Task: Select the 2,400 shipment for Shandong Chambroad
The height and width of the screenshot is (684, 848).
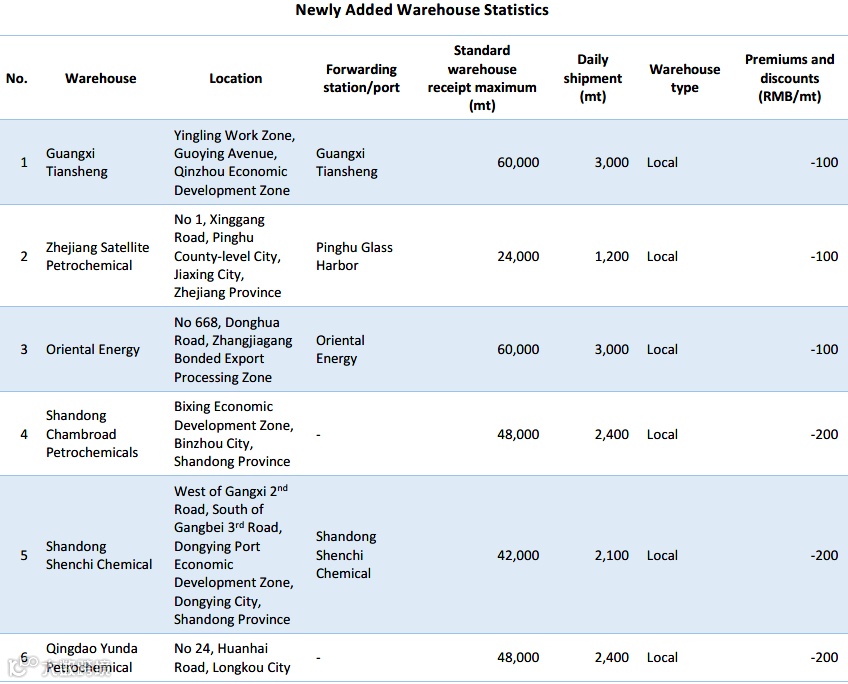Action: (x=612, y=434)
